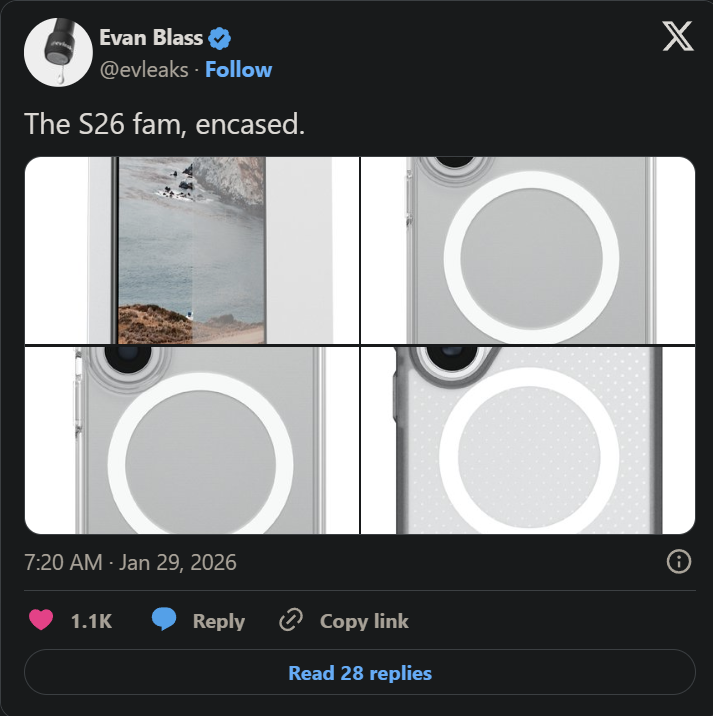Click the blue verified badge
The image size is (713, 716).
(x=220, y=39)
